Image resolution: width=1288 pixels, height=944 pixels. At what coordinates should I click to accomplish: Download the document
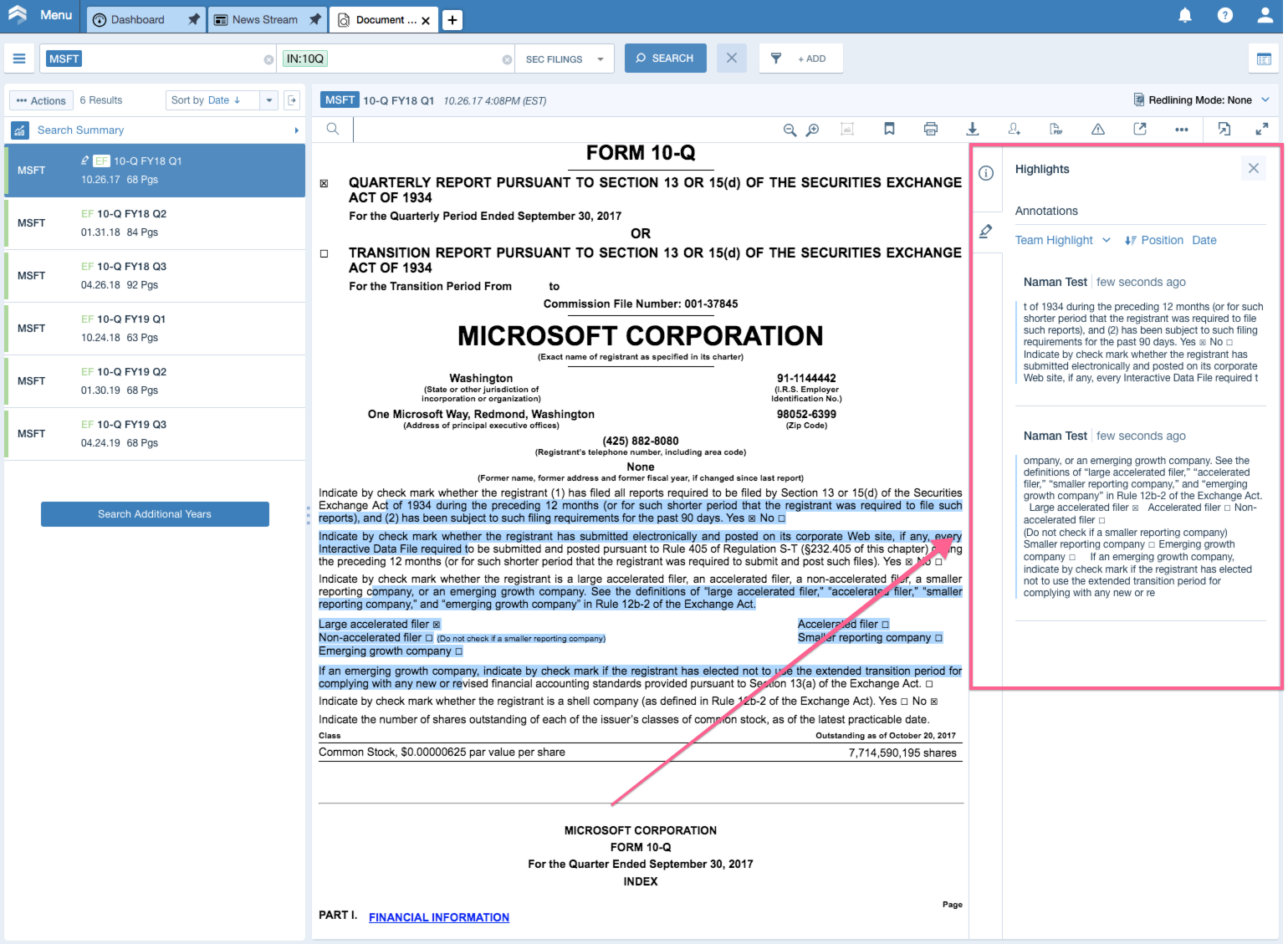(973, 129)
